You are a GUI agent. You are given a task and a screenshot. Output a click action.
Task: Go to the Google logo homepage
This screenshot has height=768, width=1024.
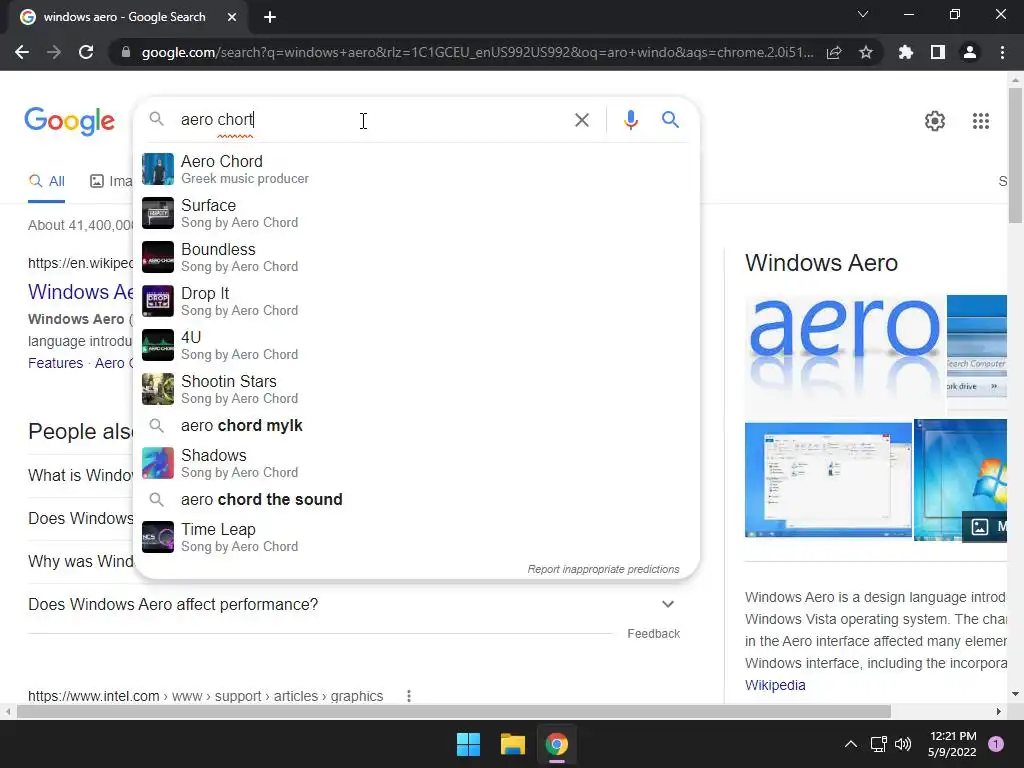coord(69,121)
